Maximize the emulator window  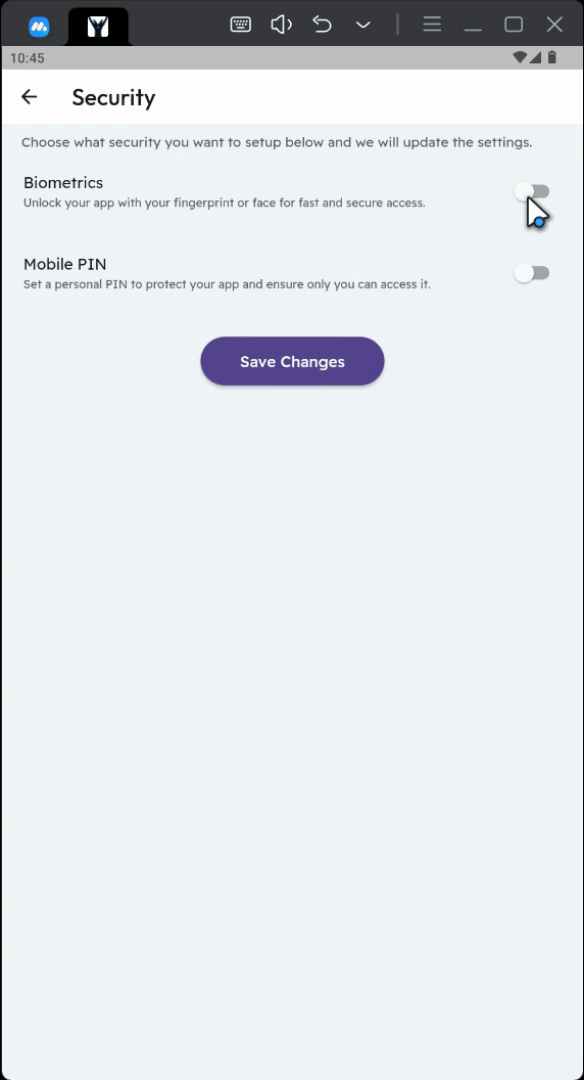(x=514, y=25)
